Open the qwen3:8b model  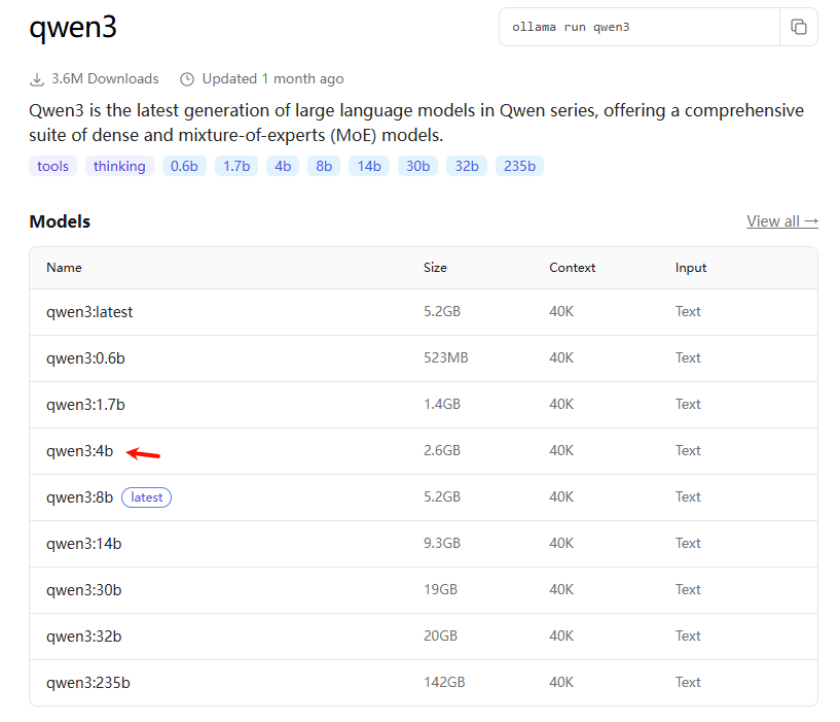(80, 498)
